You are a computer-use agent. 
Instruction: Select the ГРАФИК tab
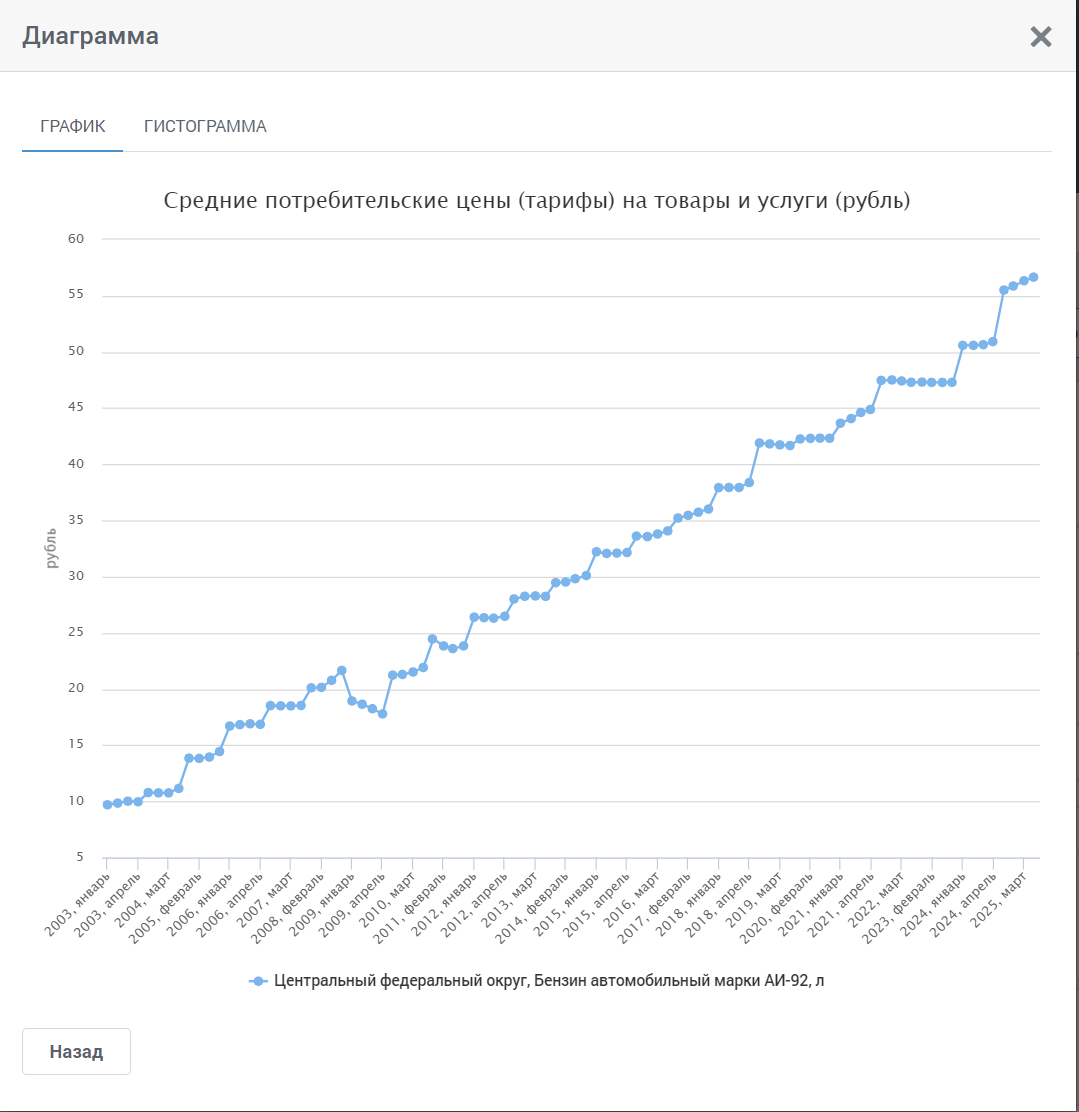(x=72, y=126)
